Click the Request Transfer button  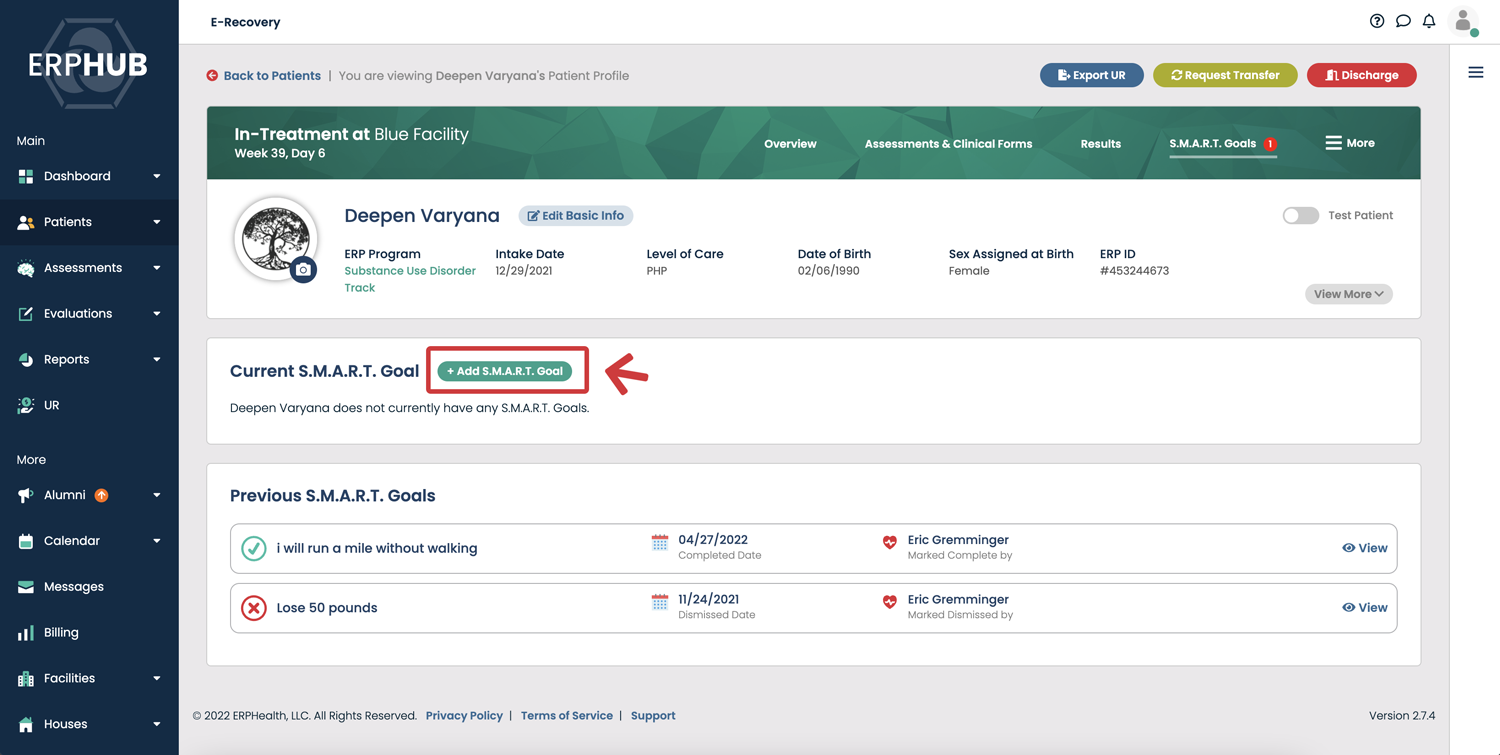coord(1225,75)
